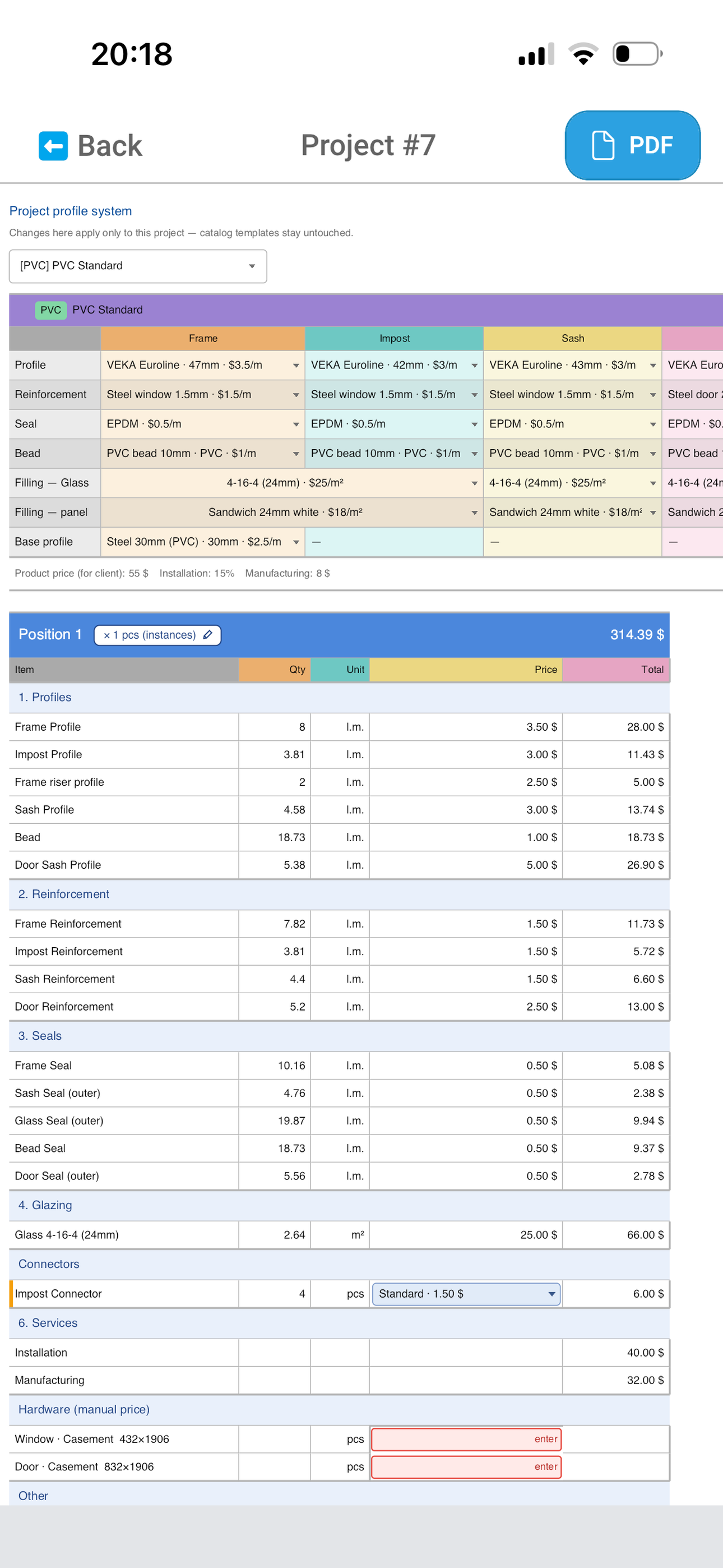
Task: Open Frame profile VEKA Euroline 47mm dropdown
Action: 203,365
